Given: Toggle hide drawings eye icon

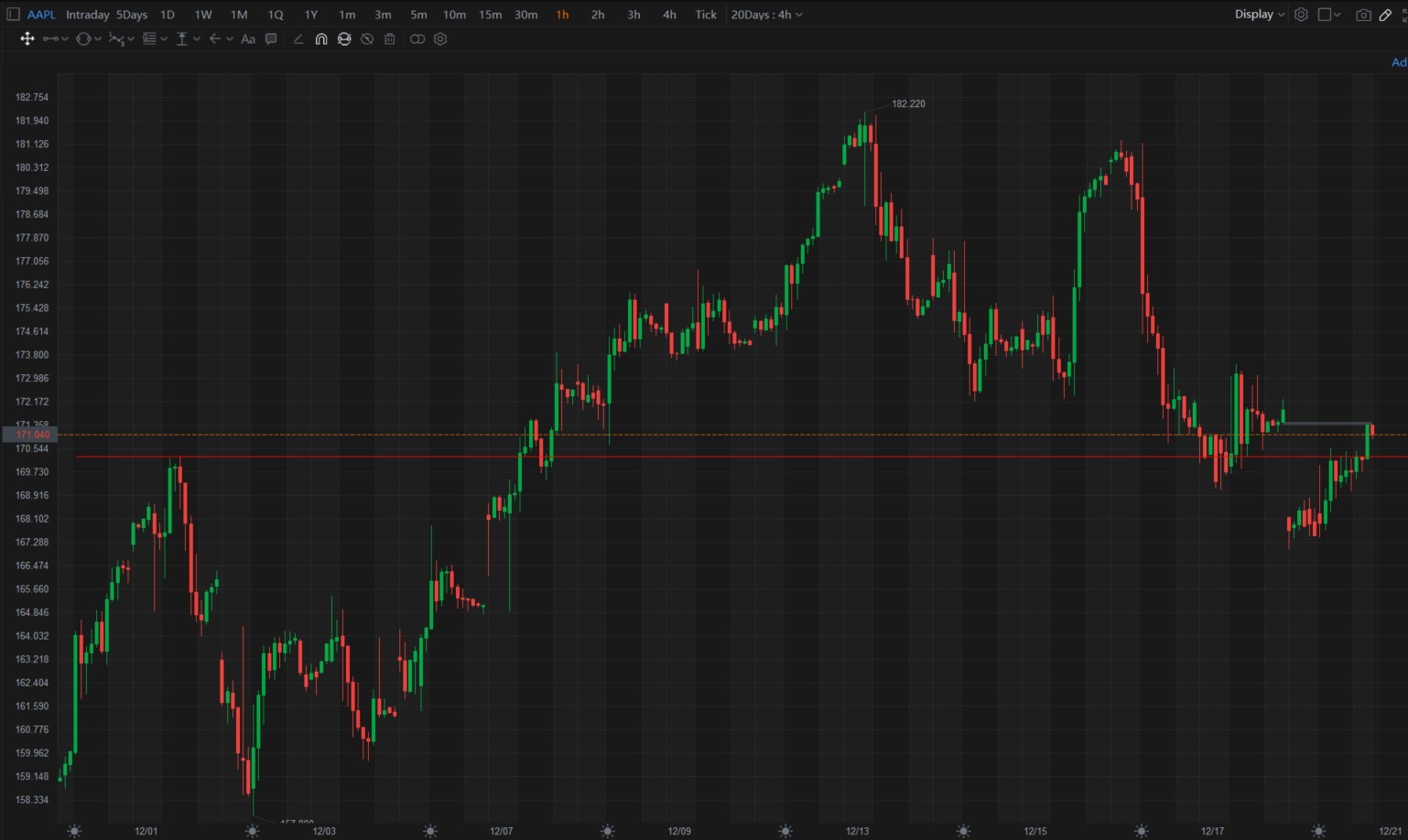Looking at the screenshot, I should pyautogui.click(x=367, y=38).
